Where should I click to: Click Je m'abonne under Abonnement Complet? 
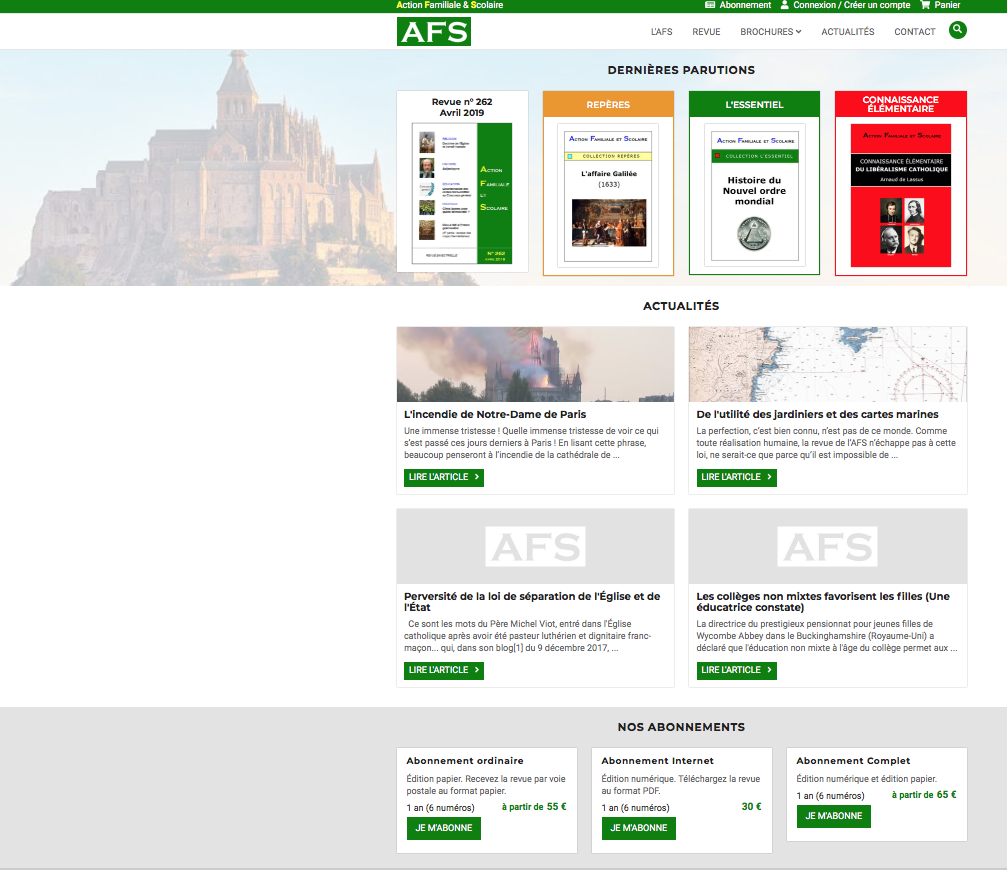[x=833, y=816]
